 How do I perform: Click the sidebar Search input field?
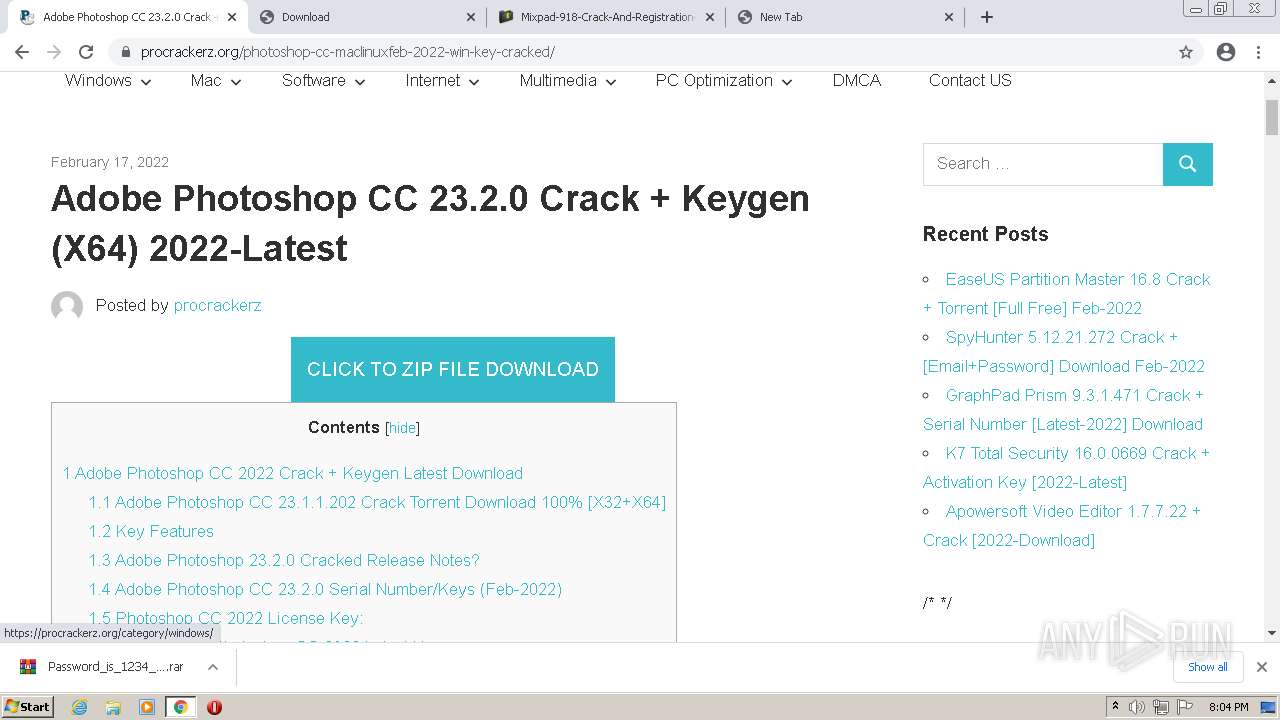(1043, 164)
